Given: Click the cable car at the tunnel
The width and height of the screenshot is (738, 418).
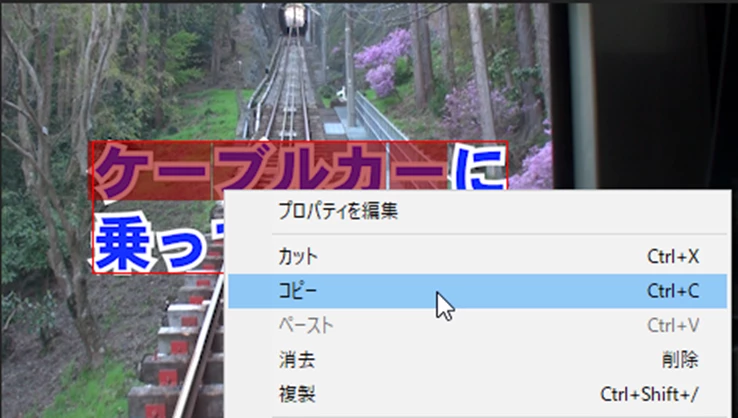Looking at the screenshot, I should (295, 18).
